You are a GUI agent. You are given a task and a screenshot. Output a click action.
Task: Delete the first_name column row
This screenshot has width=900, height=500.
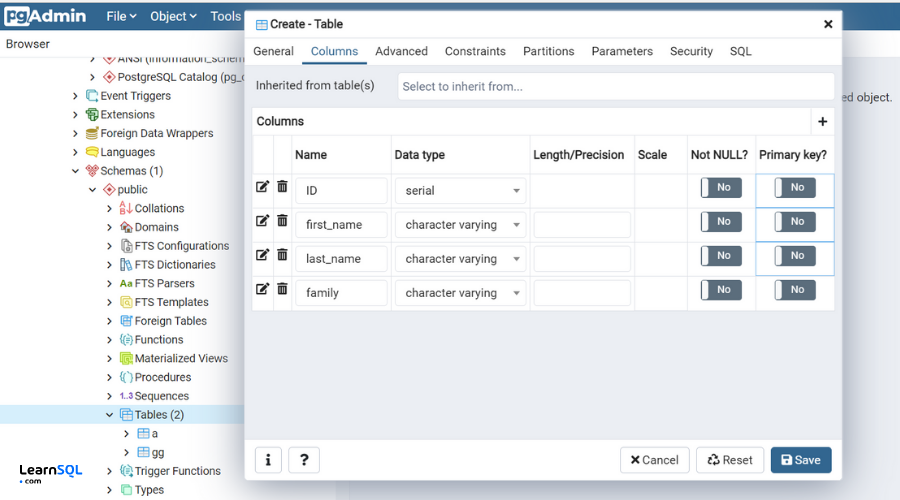pos(282,220)
